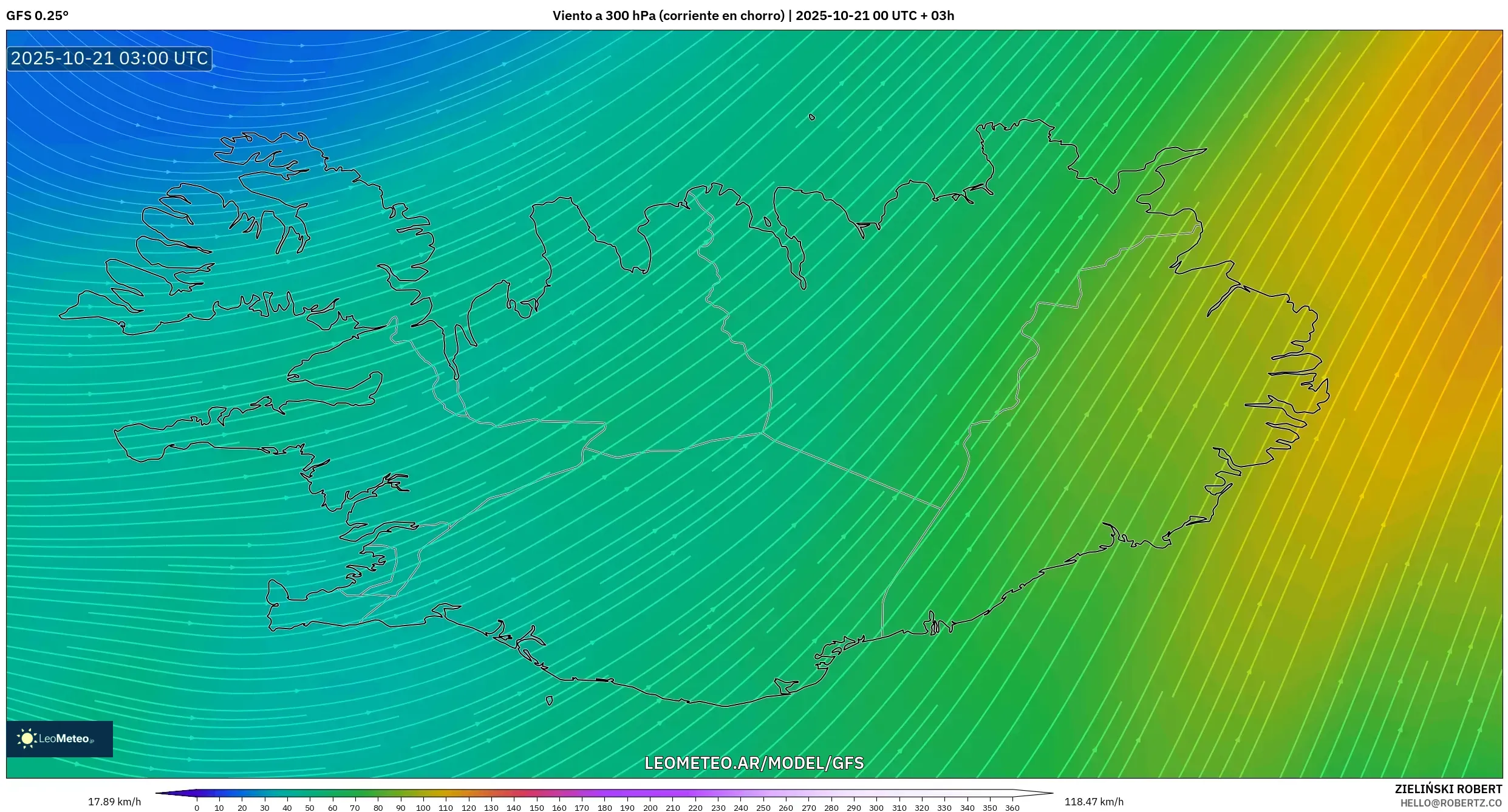Click the 118.47 km/h maximum value label
1508x812 pixels.
pyautogui.click(x=1094, y=802)
